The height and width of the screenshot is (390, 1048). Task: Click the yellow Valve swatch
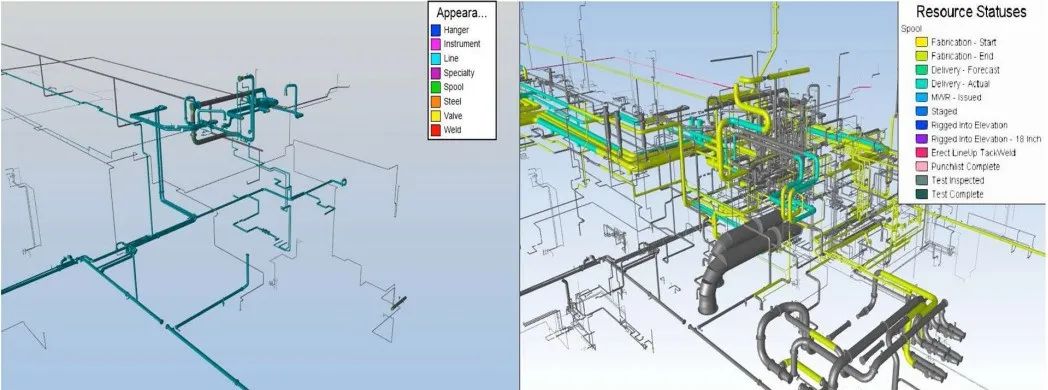[x=436, y=116]
